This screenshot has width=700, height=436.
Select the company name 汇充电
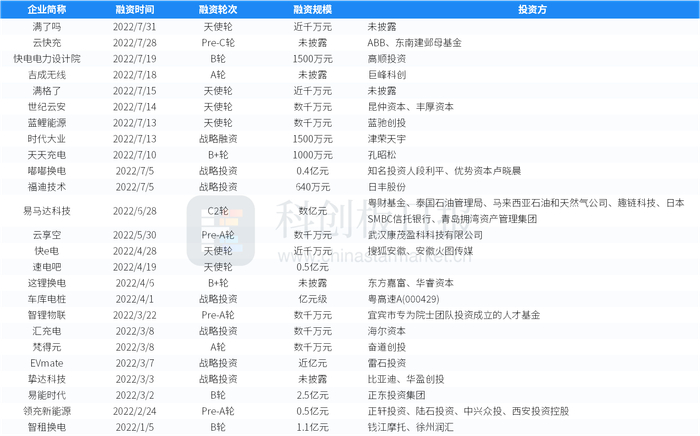[47, 332]
